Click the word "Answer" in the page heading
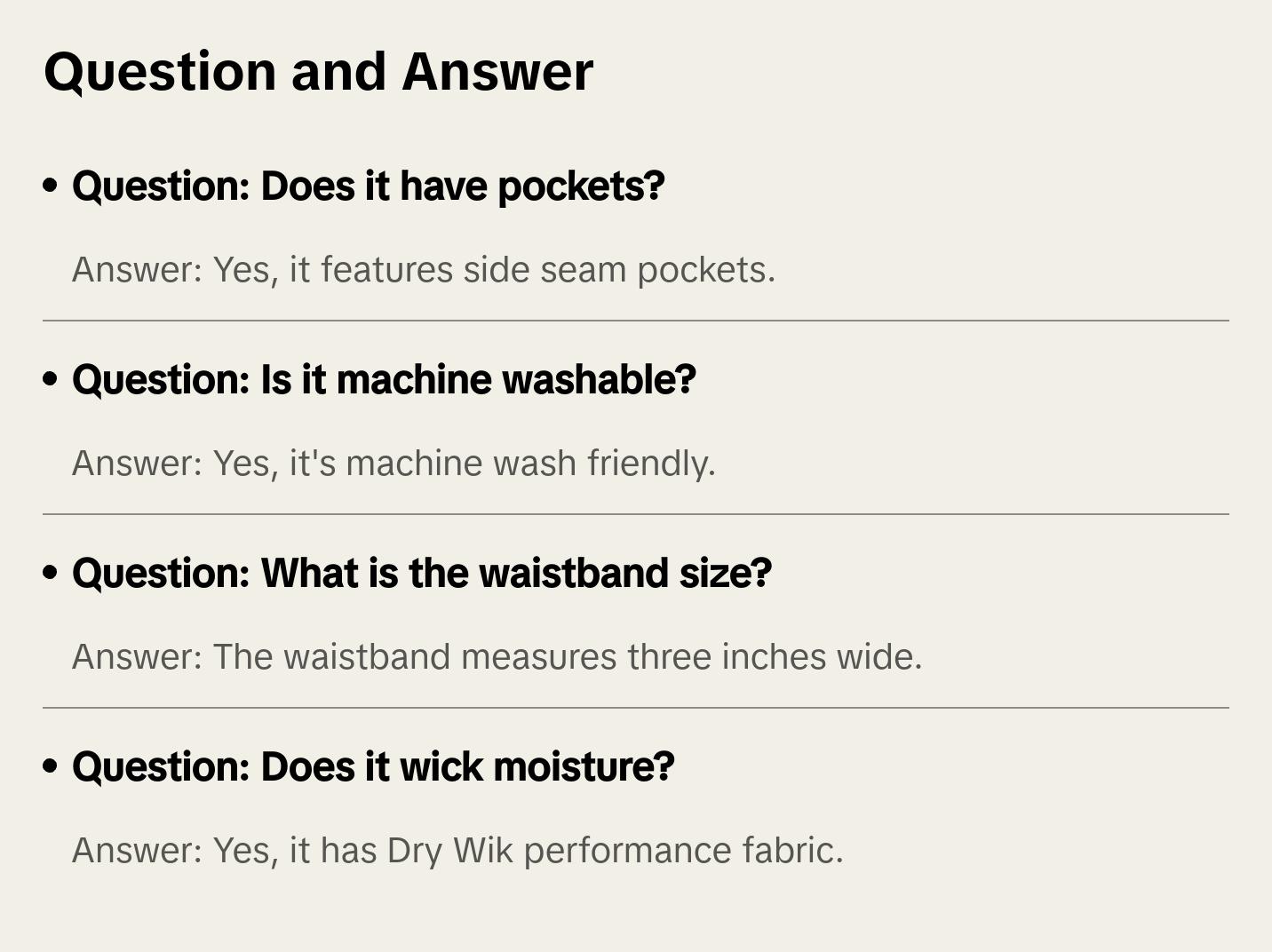Viewport: 1272px width, 952px height. (x=497, y=71)
